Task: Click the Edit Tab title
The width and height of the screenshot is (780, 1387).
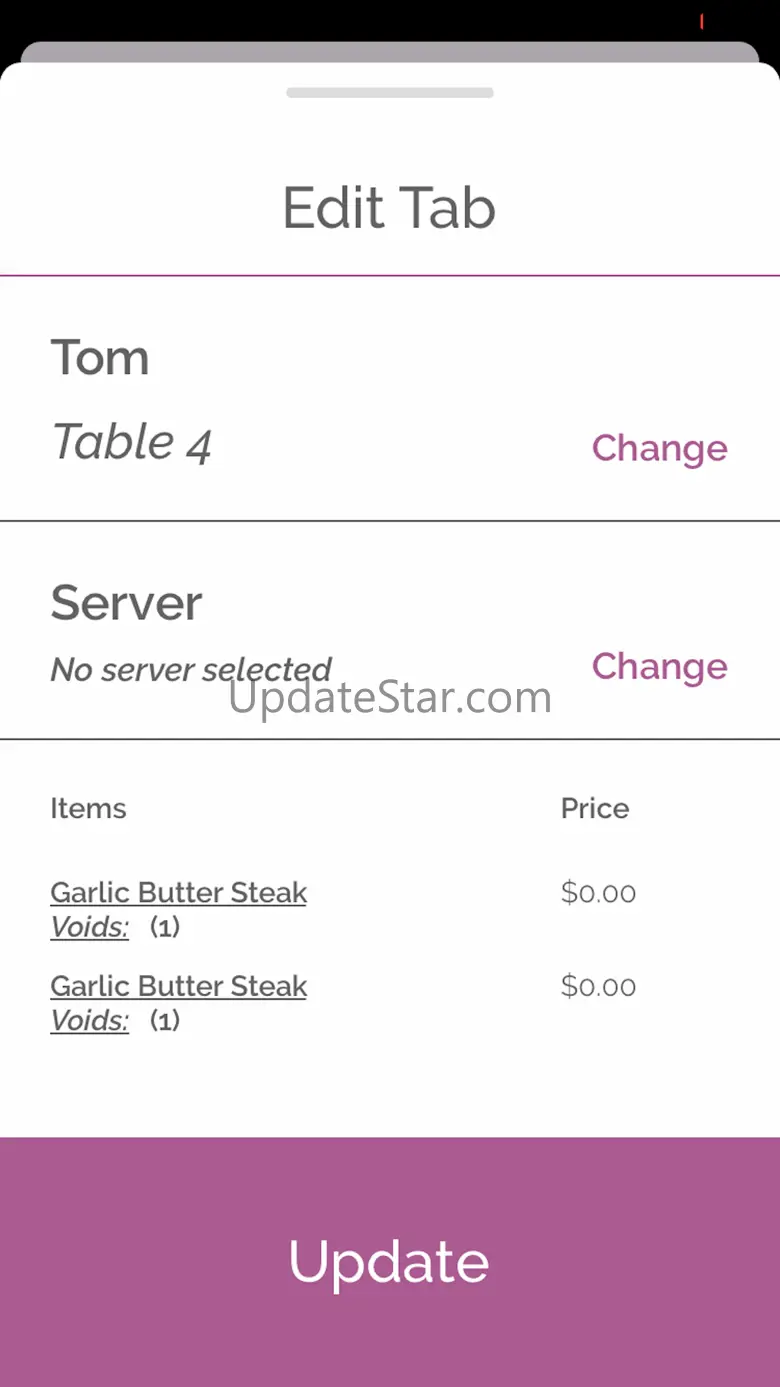Action: click(389, 208)
